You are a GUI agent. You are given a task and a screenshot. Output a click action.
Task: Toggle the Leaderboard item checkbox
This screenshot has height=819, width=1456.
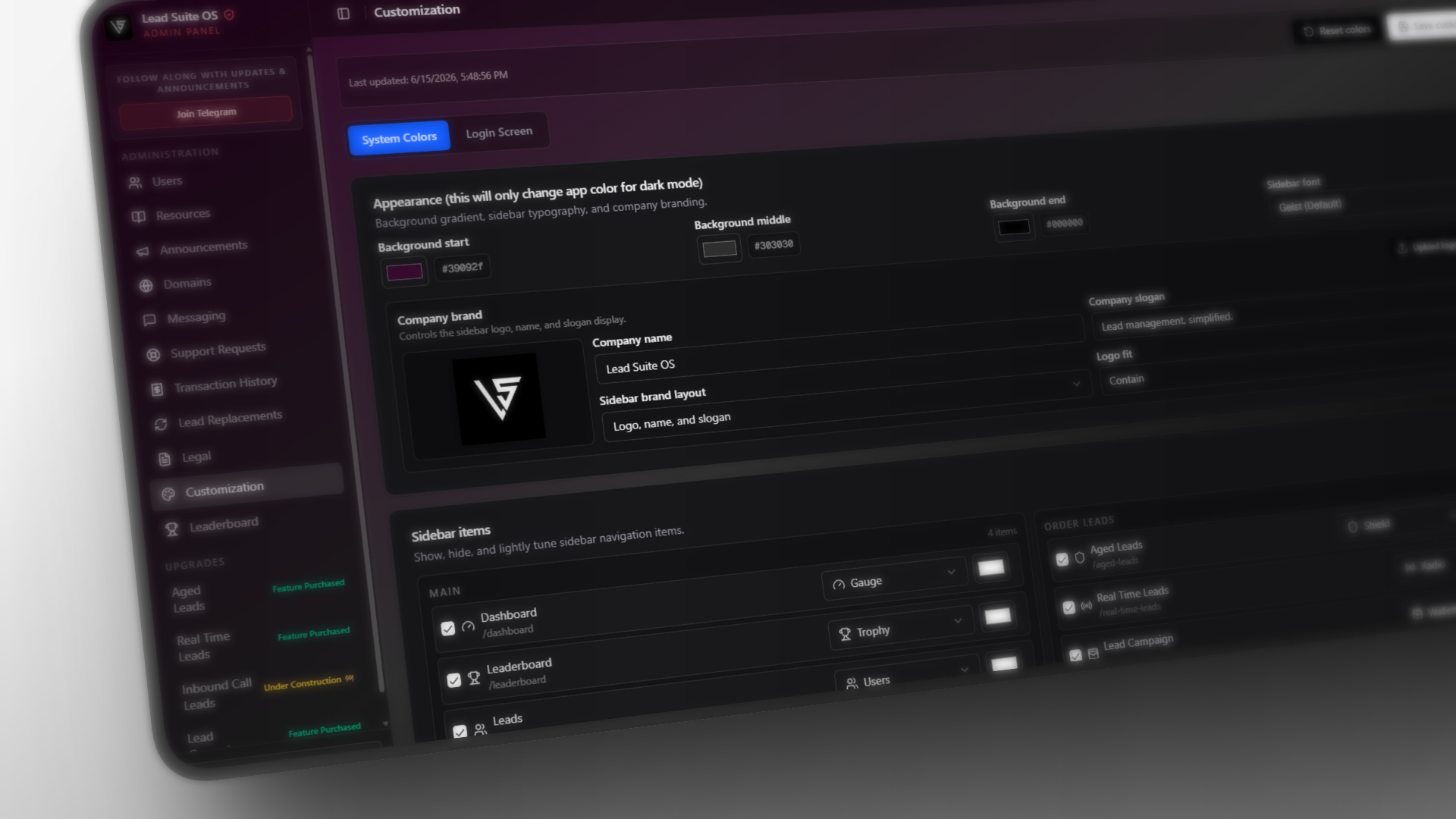[x=453, y=680]
